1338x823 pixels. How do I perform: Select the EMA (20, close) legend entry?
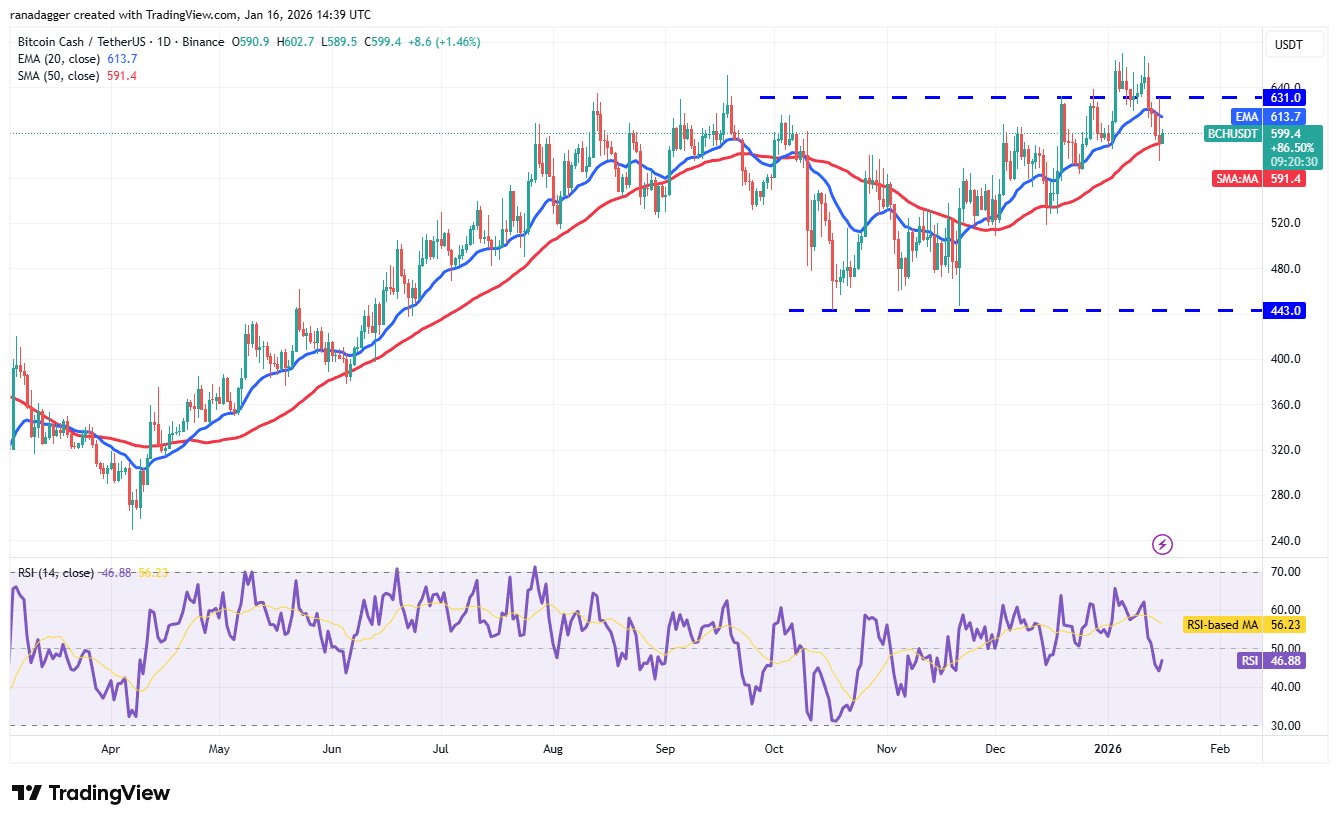pyautogui.click(x=60, y=60)
